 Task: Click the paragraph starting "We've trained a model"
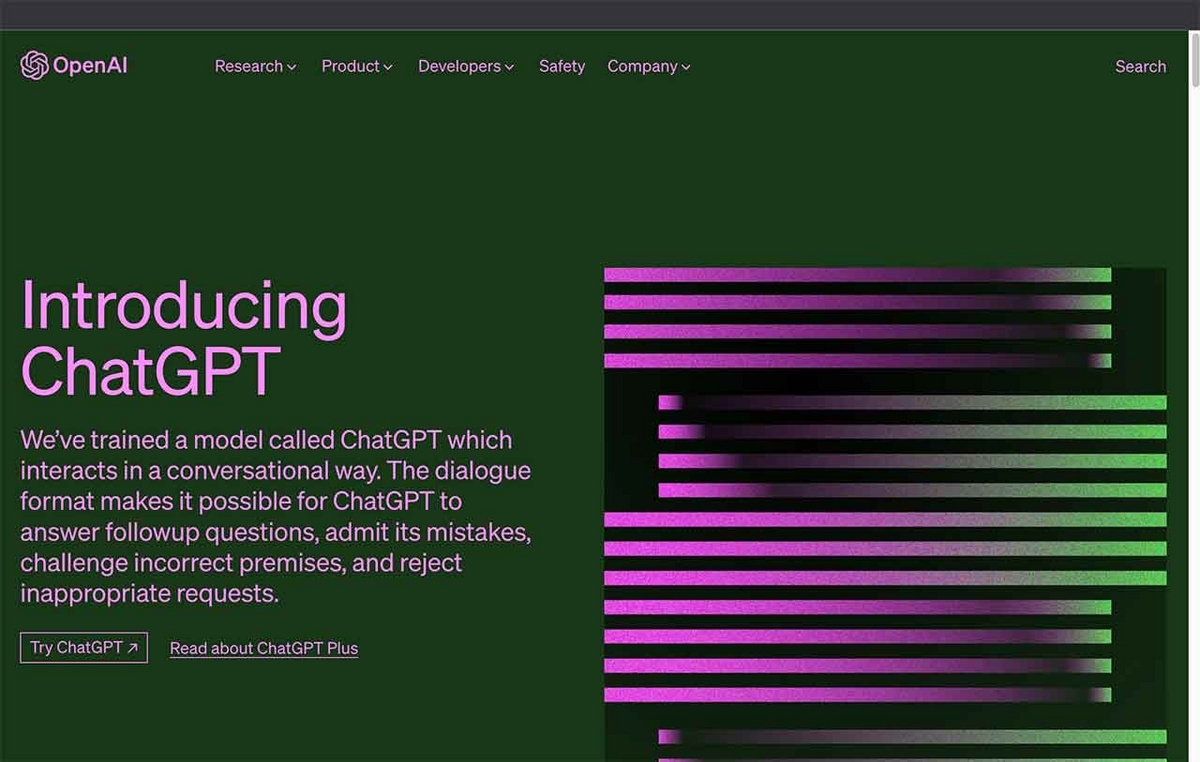click(x=276, y=516)
